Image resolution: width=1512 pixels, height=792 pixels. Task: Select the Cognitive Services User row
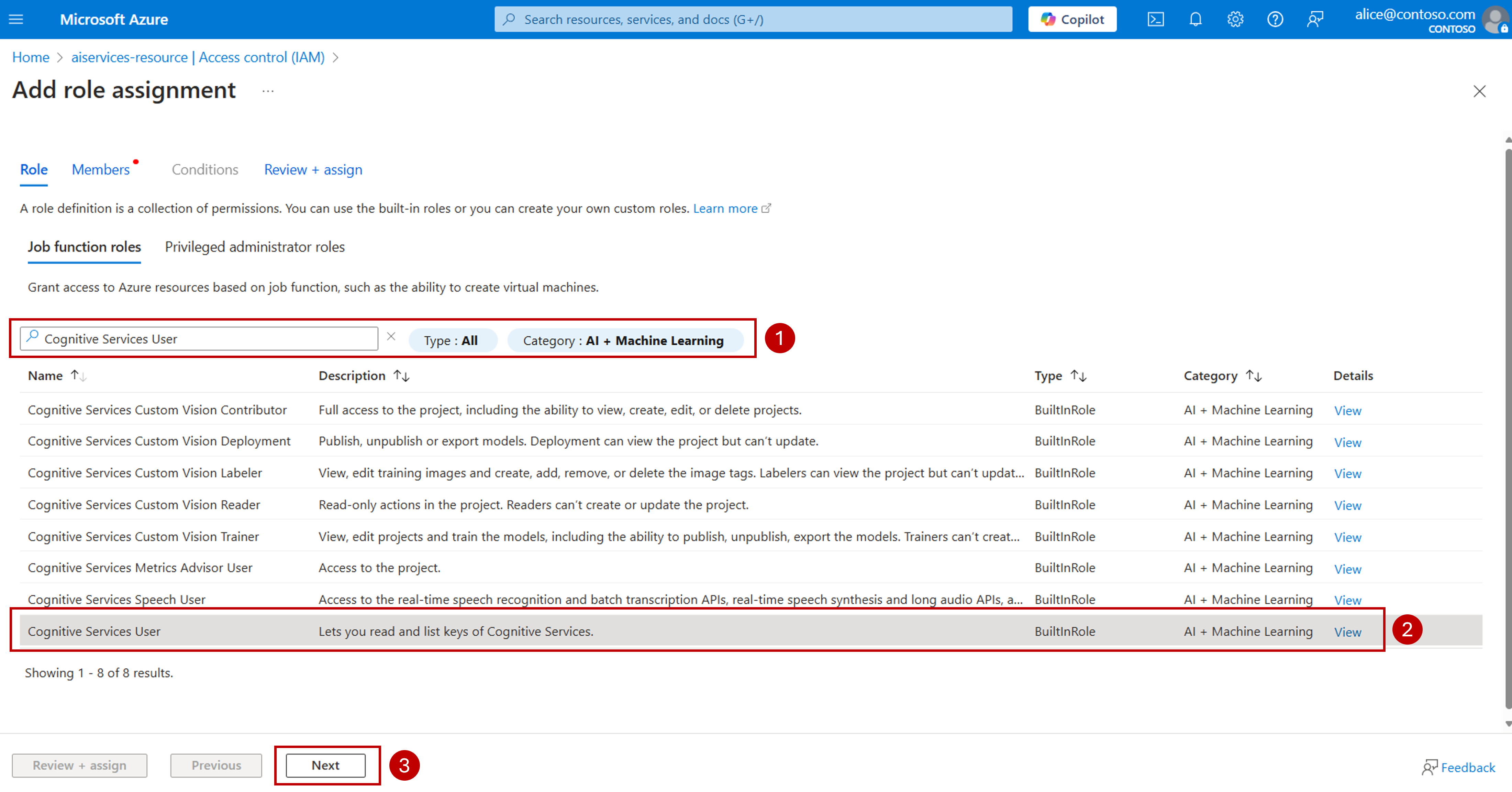tap(94, 631)
